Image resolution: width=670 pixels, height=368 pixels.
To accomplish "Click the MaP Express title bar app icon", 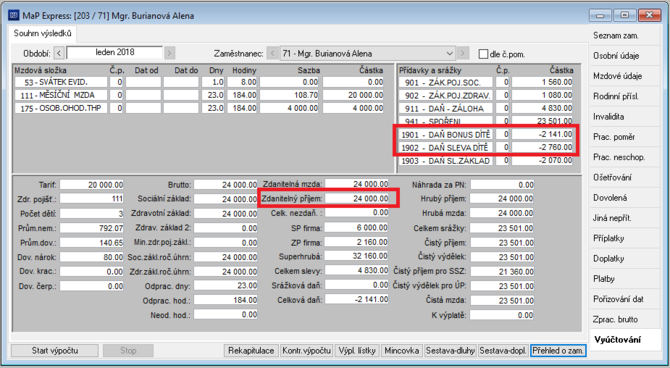I will pos(14,16).
